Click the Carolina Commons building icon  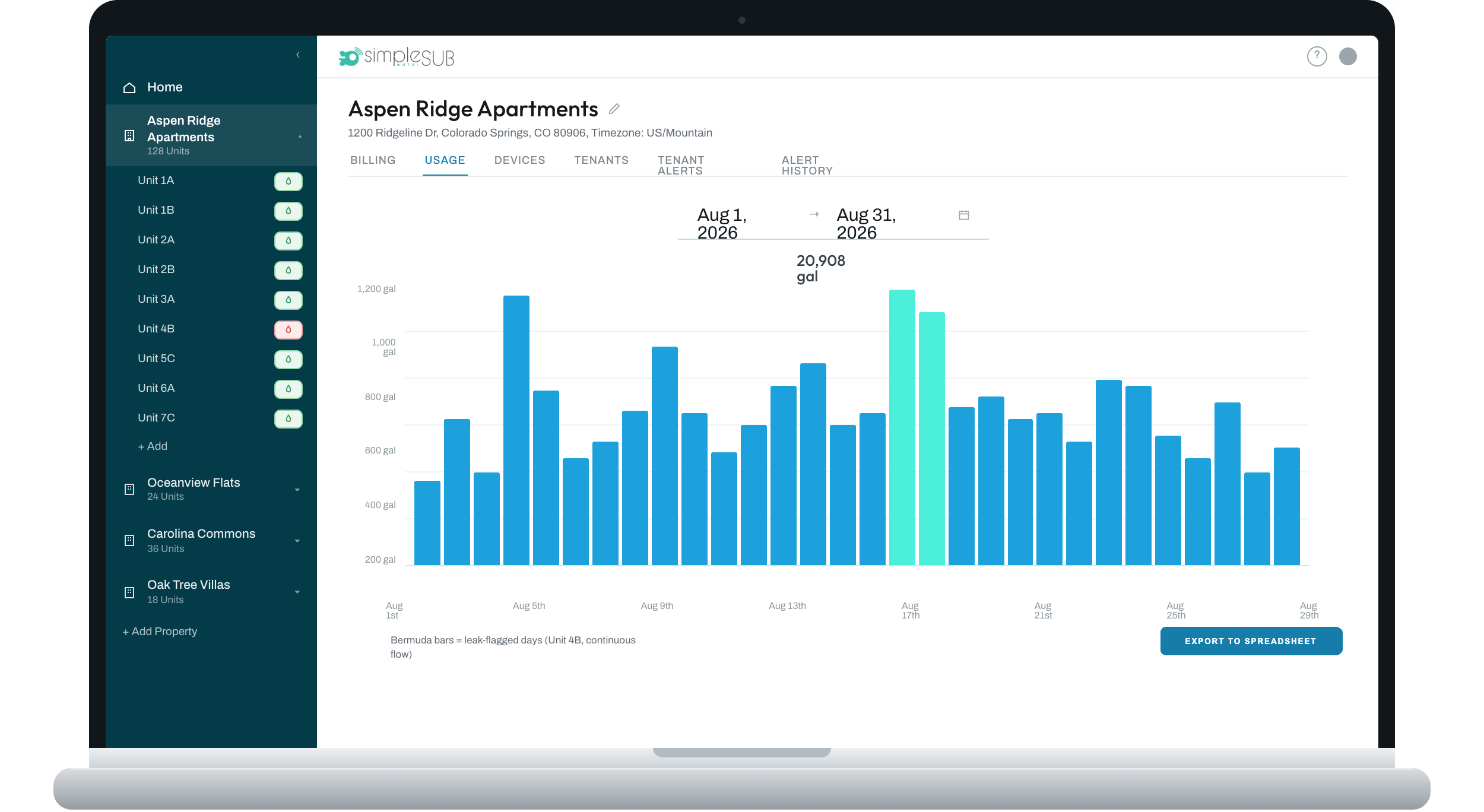coord(129,541)
